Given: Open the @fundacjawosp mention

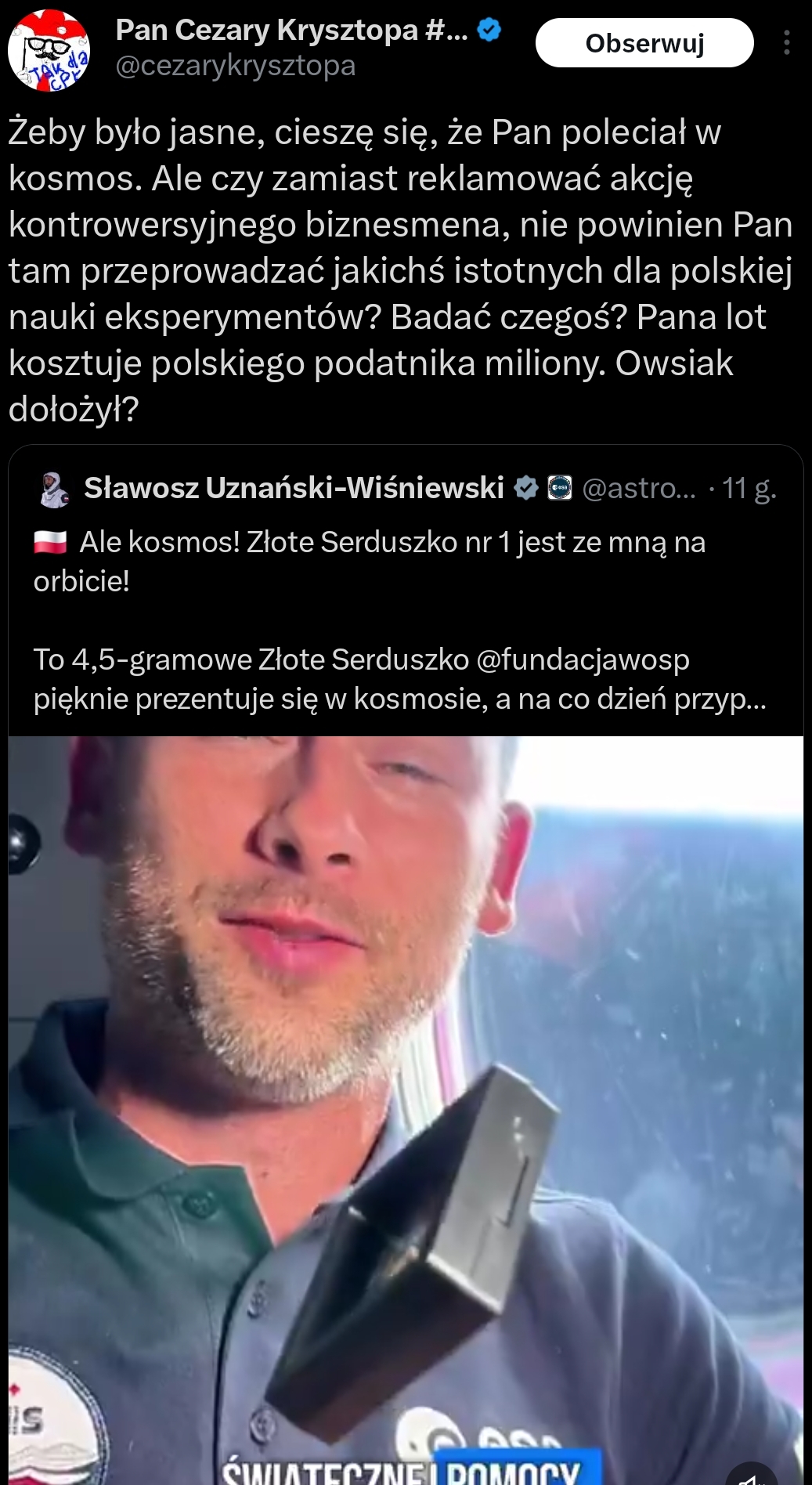Looking at the screenshot, I should [583, 659].
